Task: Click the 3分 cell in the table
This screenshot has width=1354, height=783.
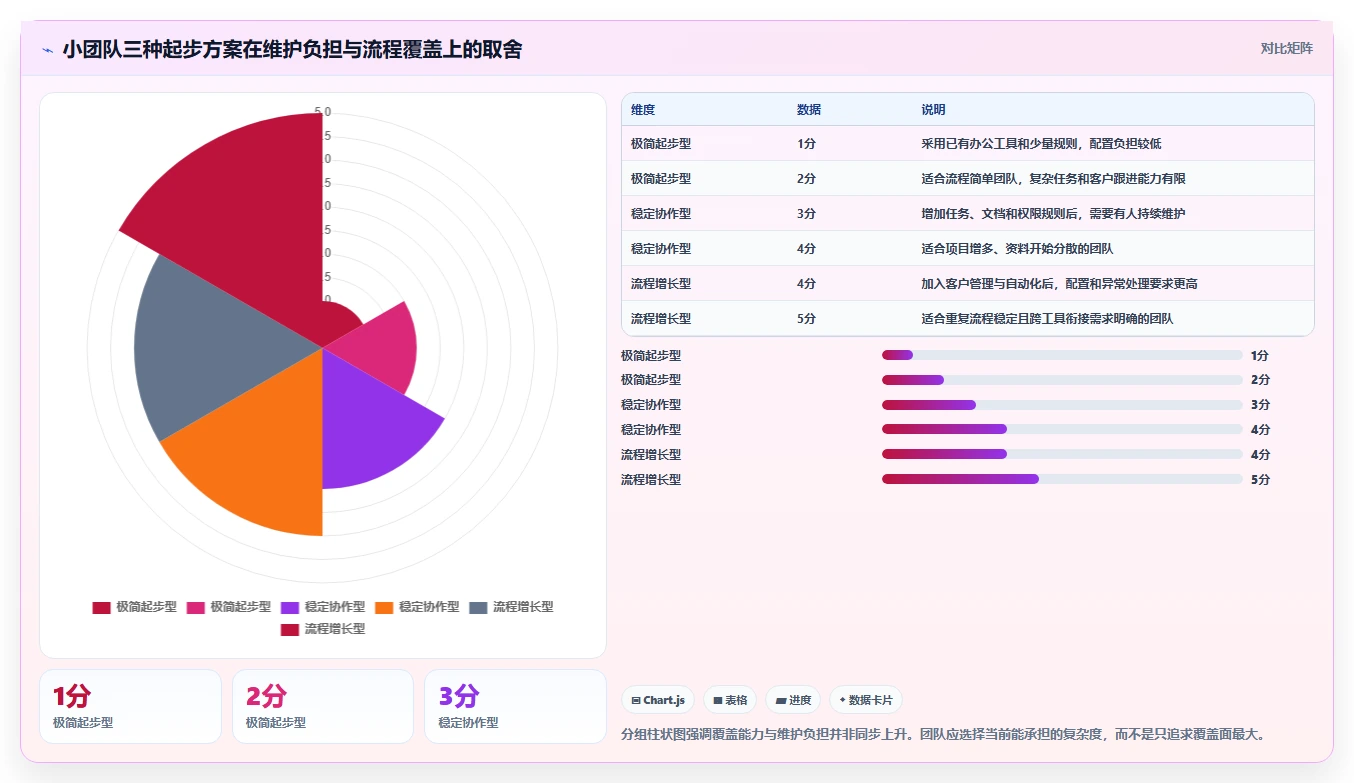Action: [x=806, y=214]
